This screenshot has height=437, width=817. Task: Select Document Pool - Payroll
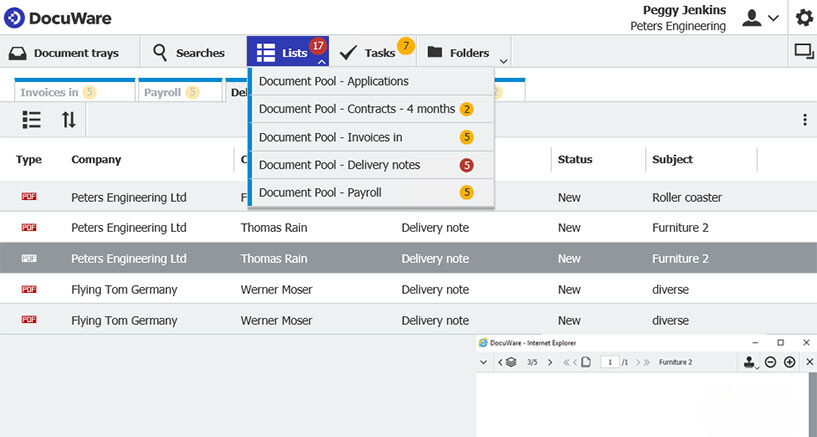(x=371, y=192)
